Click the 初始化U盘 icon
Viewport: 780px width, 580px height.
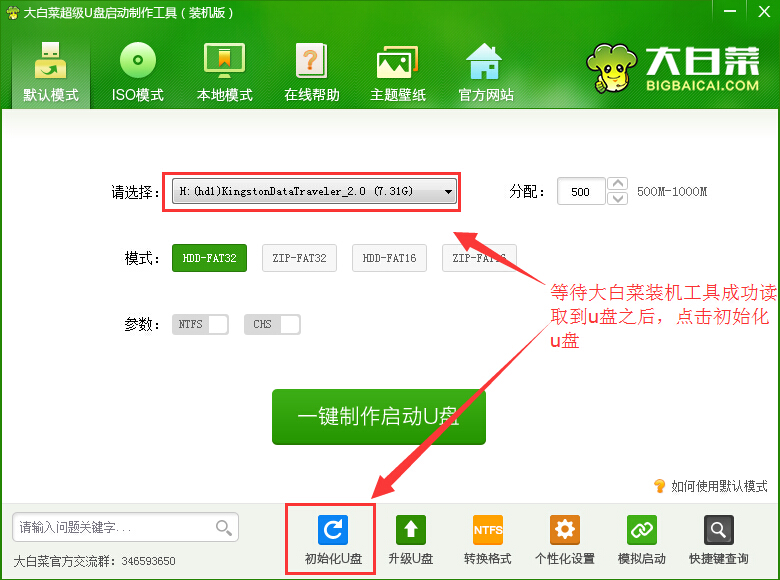click(x=332, y=531)
